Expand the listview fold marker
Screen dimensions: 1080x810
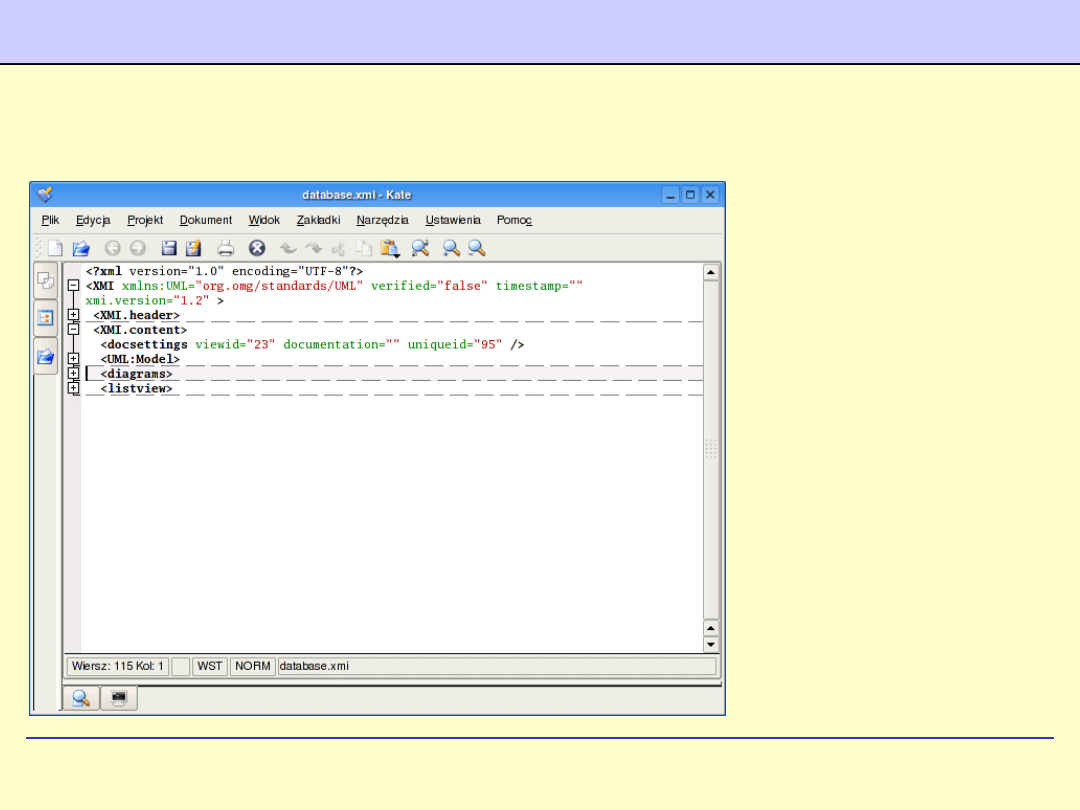pyautogui.click(x=73, y=388)
